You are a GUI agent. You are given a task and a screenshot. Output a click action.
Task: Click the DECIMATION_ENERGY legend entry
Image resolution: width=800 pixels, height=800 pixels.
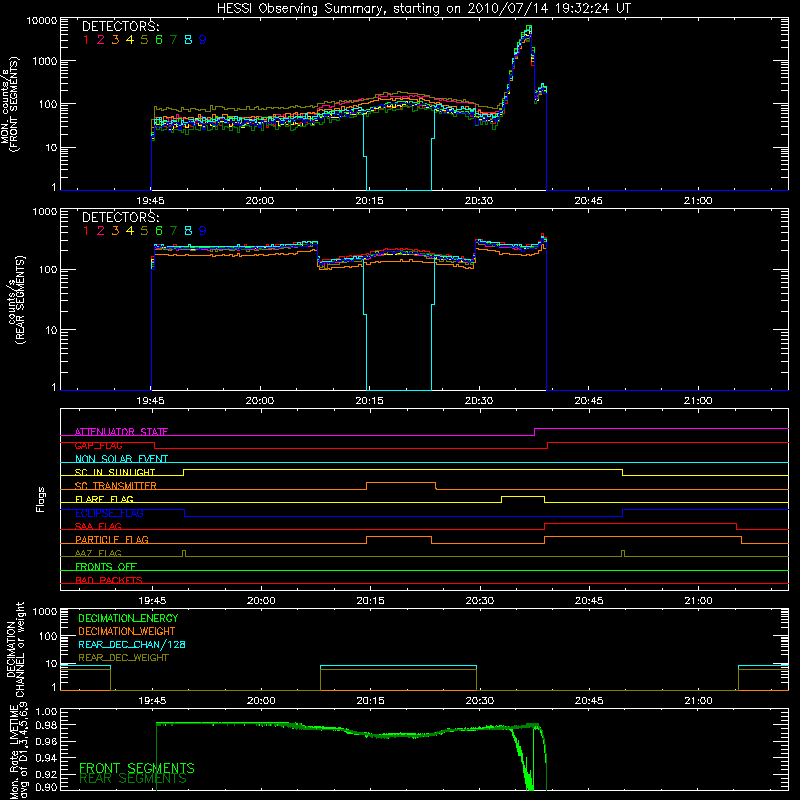pos(128,618)
